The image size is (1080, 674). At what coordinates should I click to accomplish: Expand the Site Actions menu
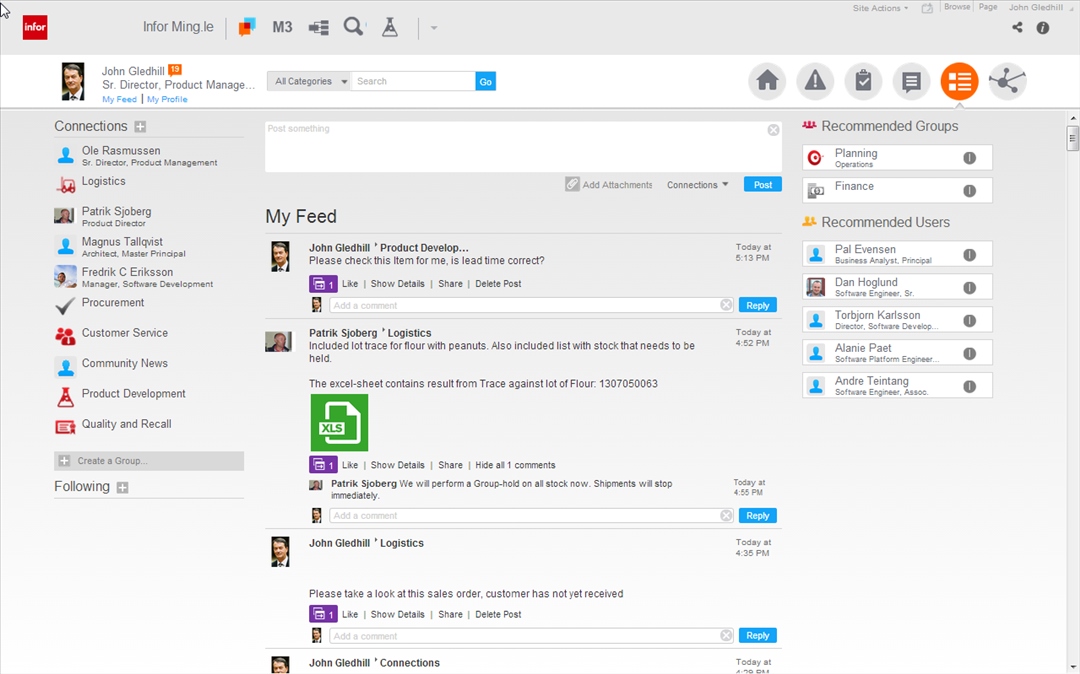pyautogui.click(x=880, y=8)
